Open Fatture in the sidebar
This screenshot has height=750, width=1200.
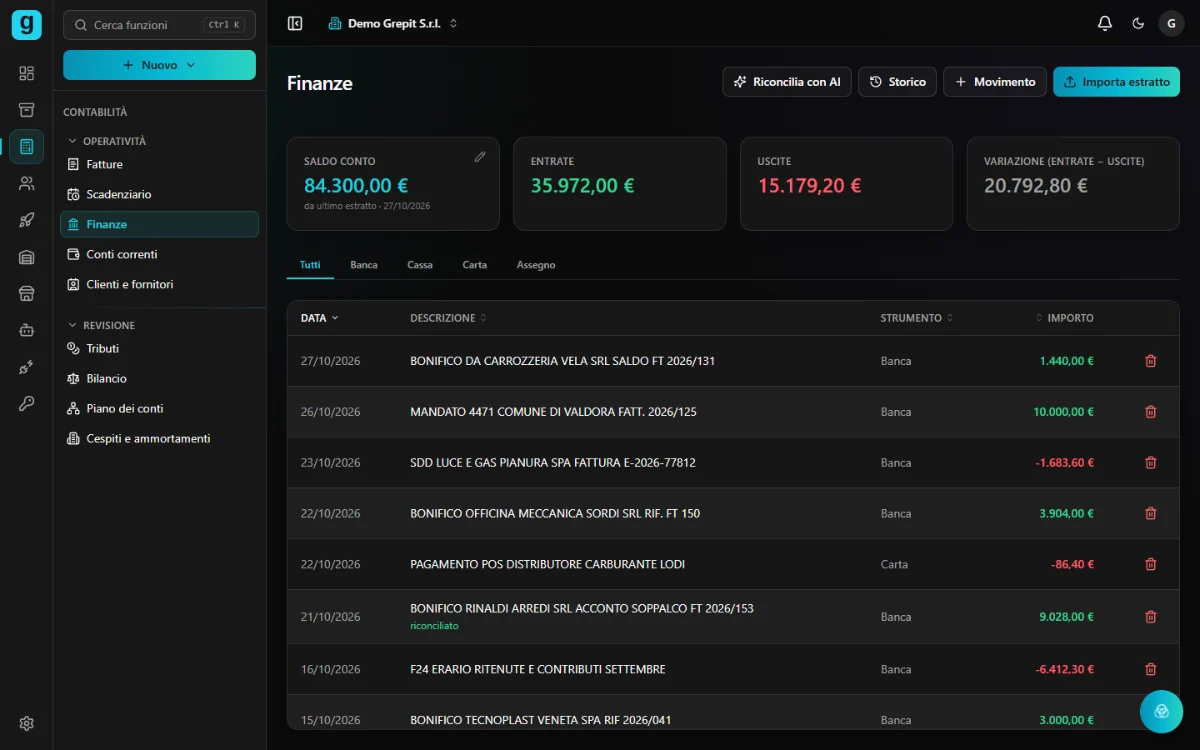pyautogui.click(x=160, y=164)
